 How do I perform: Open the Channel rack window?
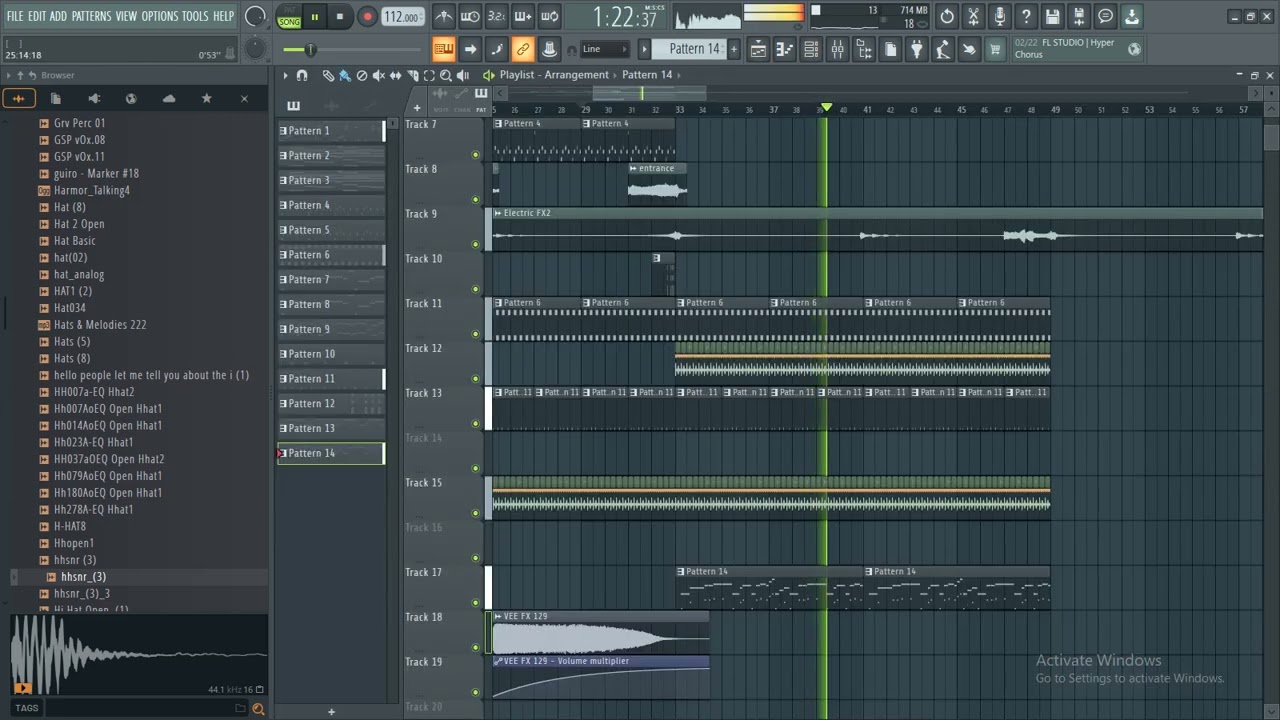pyautogui.click(x=811, y=49)
